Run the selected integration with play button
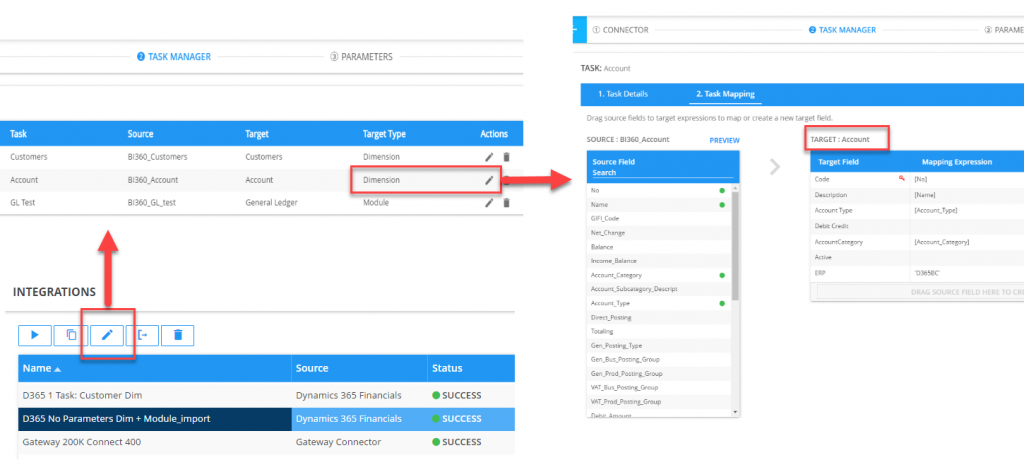This screenshot has height=472, width=1024. [x=35, y=335]
